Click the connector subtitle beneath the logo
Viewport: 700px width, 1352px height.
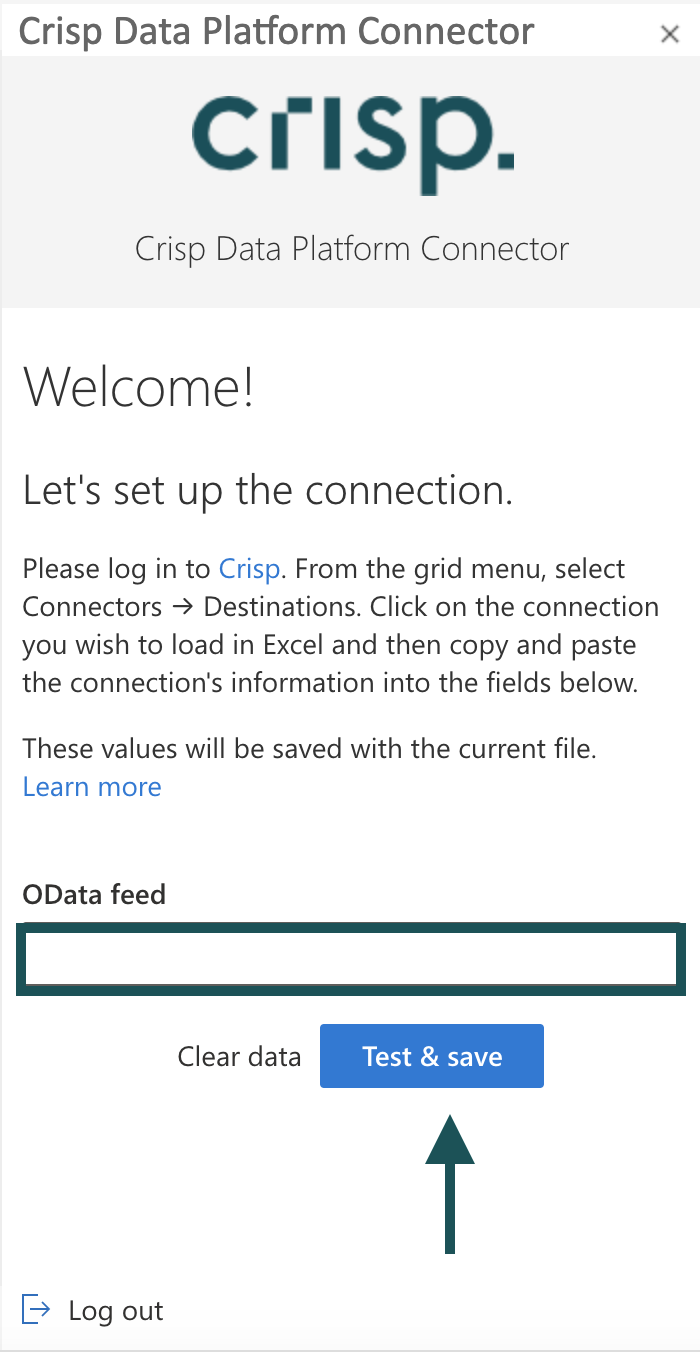point(352,249)
